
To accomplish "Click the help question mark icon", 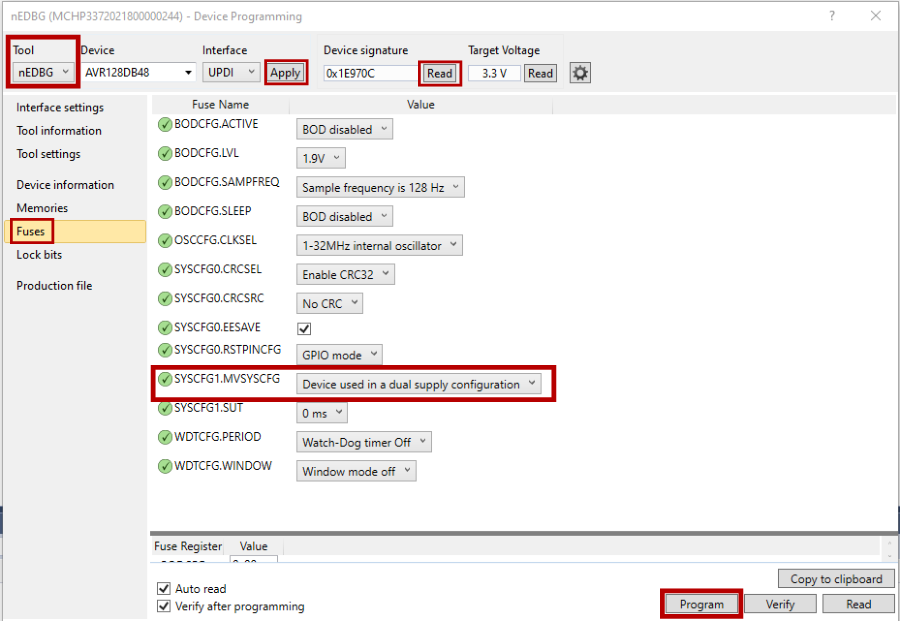I will click(x=833, y=16).
